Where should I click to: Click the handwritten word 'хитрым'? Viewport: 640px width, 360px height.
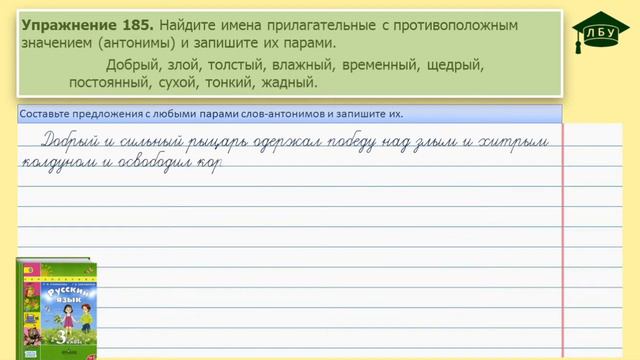[513, 143]
